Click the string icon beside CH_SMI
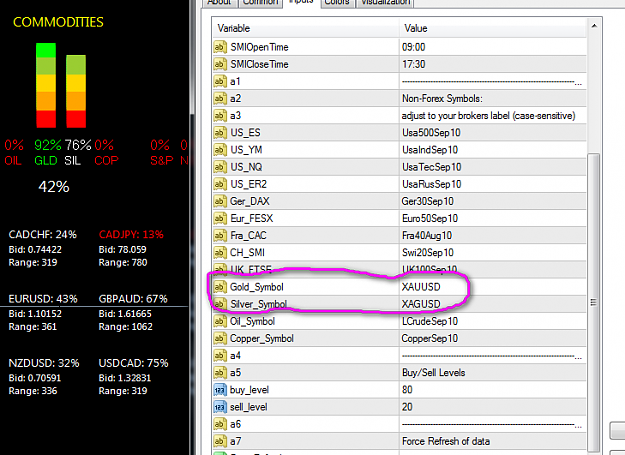 [220, 253]
